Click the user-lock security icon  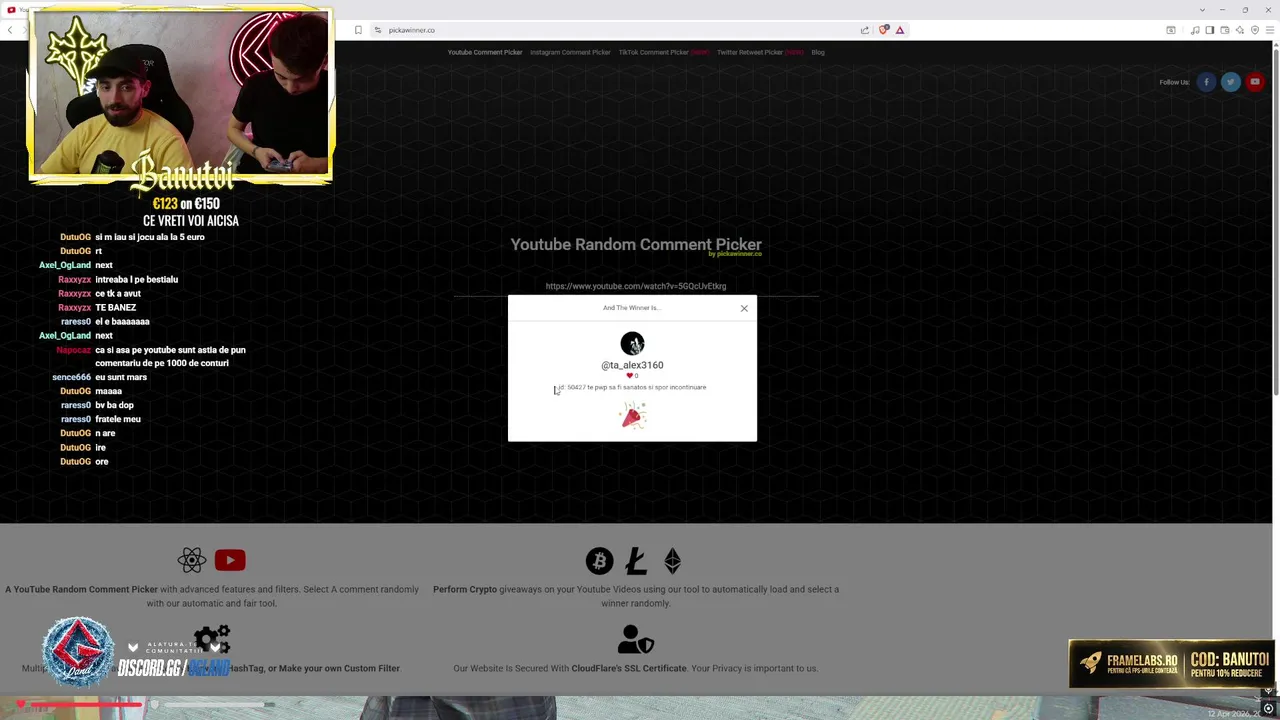click(636, 639)
